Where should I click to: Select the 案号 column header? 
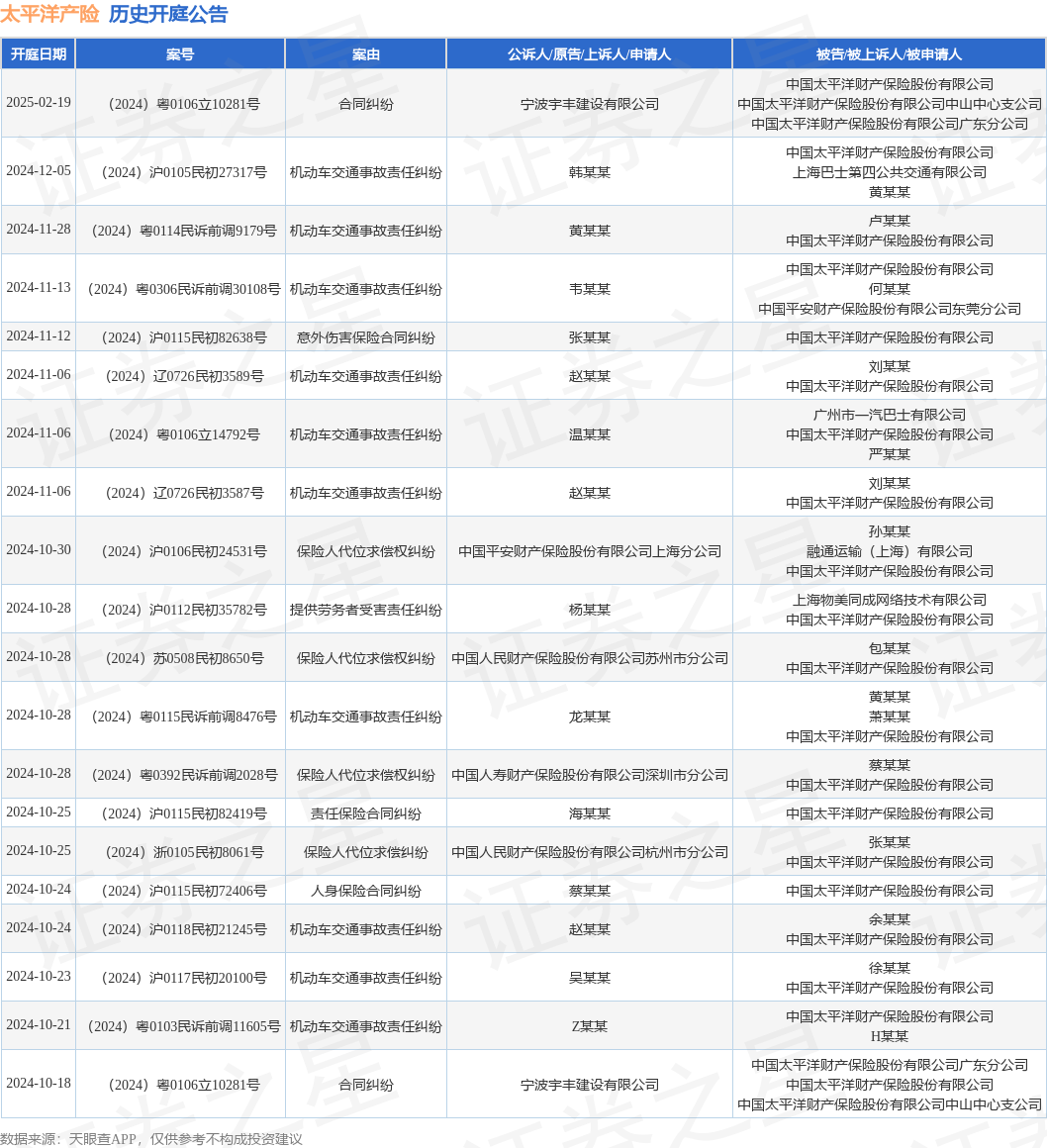180,54
